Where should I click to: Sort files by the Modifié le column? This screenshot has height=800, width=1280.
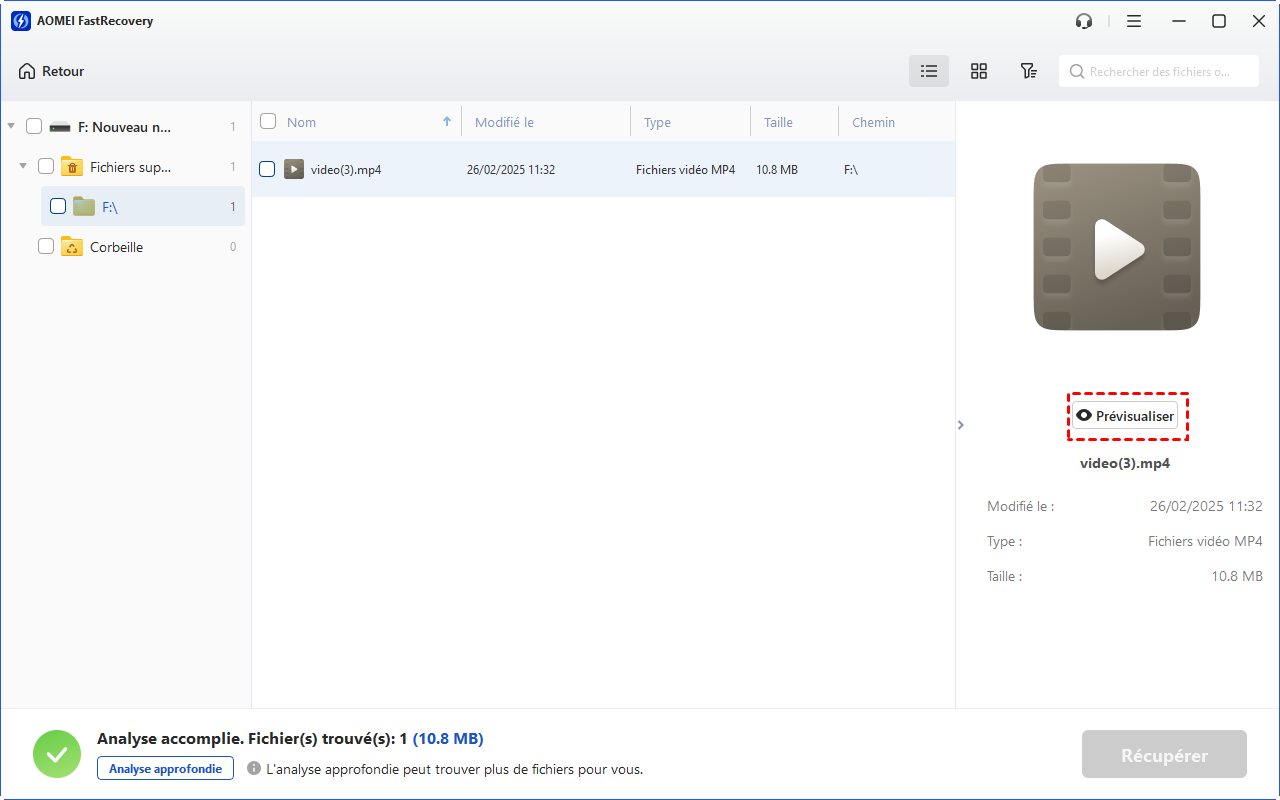[x=504, y=123]
